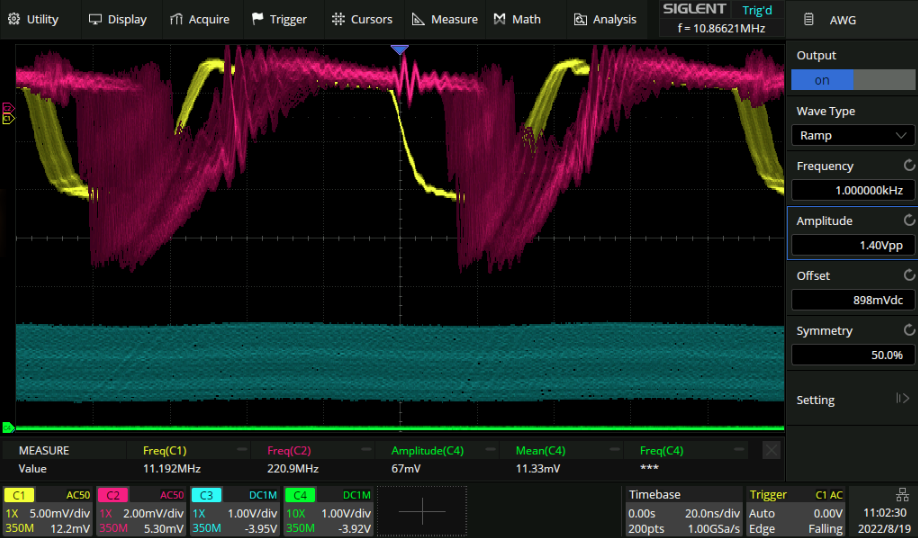The width and height of the screenshot is (918, 538).
Task: Open the Trigger info box settings
Action: click(795, 511)
